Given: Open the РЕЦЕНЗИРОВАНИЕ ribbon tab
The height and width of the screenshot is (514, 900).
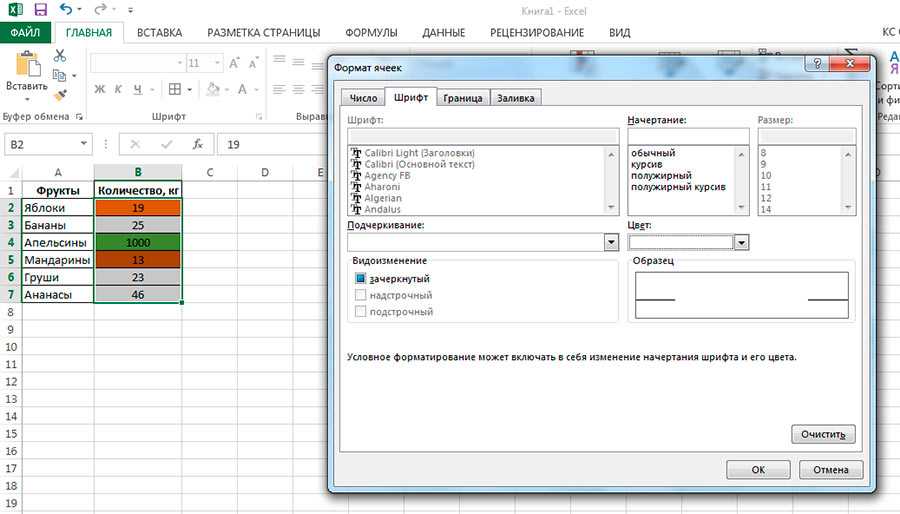Looking at the screenshot, I should tap(537, 33).
